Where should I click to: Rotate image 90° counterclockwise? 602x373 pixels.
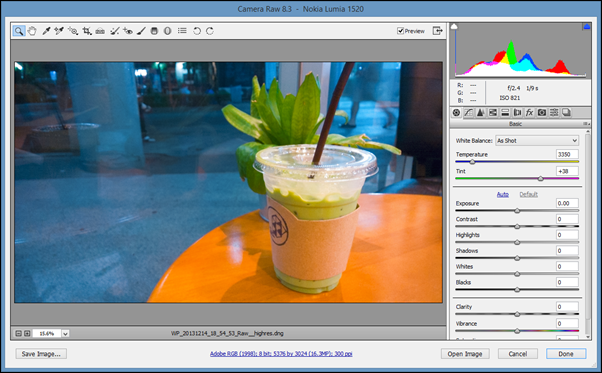pos(197,31)
